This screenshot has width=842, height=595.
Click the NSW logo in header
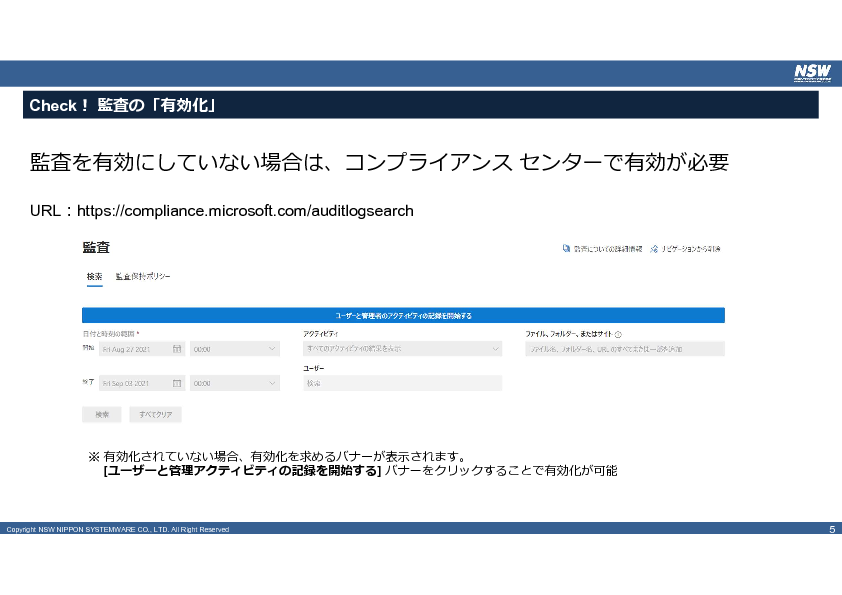811,72
